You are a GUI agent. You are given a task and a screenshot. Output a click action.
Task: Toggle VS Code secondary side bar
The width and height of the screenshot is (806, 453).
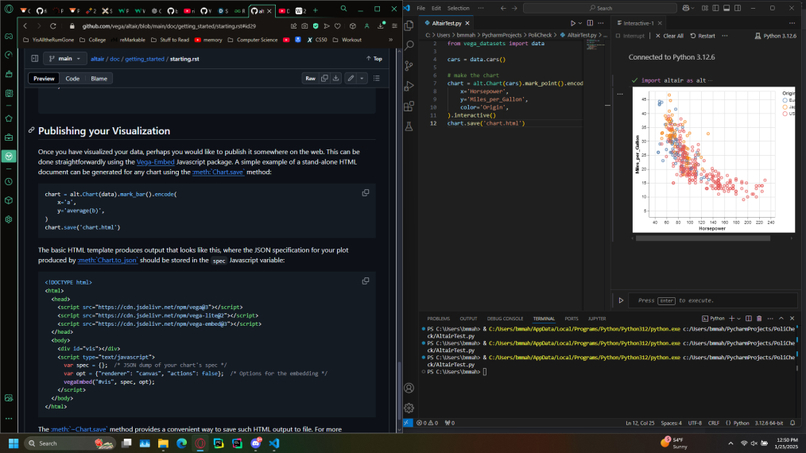click(x=738, y=8)
